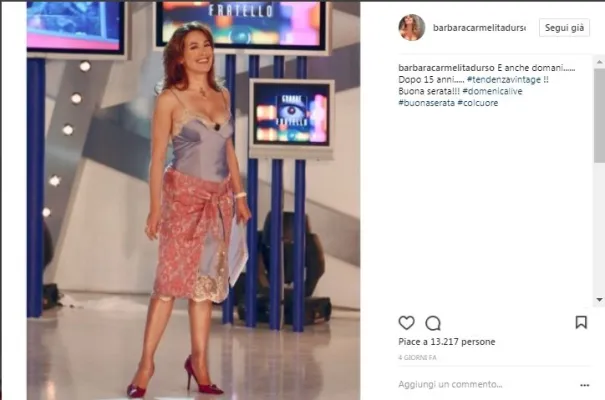The image size is (605, 400).
Task: Click the 4 GIORNI FA timestamp
Action: pos(417,358)
